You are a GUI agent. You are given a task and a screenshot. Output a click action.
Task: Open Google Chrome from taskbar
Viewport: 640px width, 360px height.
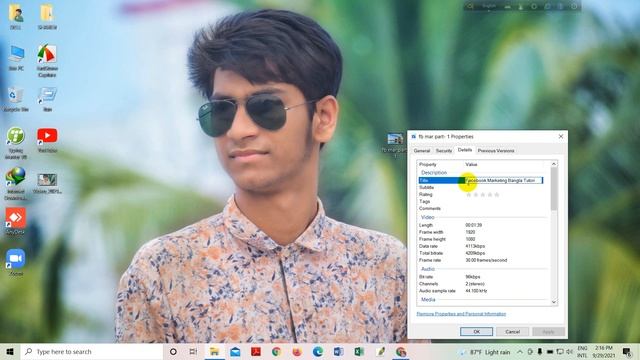[276, 351]
